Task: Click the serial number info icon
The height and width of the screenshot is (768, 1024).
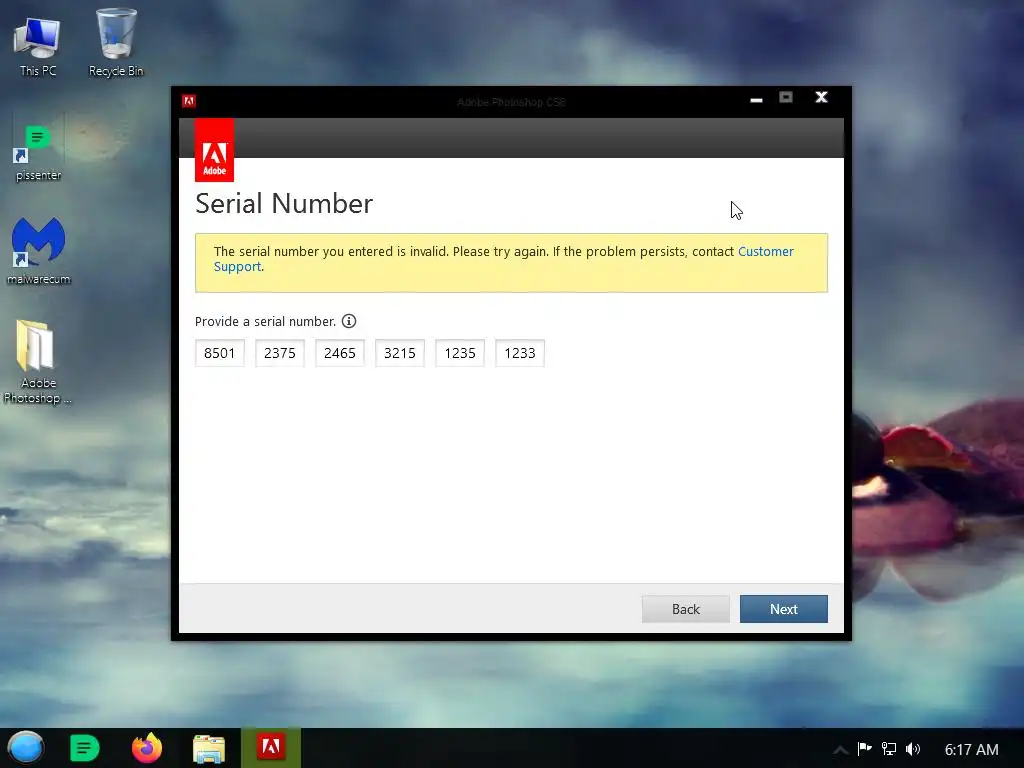Action: [x=349, y=321]
